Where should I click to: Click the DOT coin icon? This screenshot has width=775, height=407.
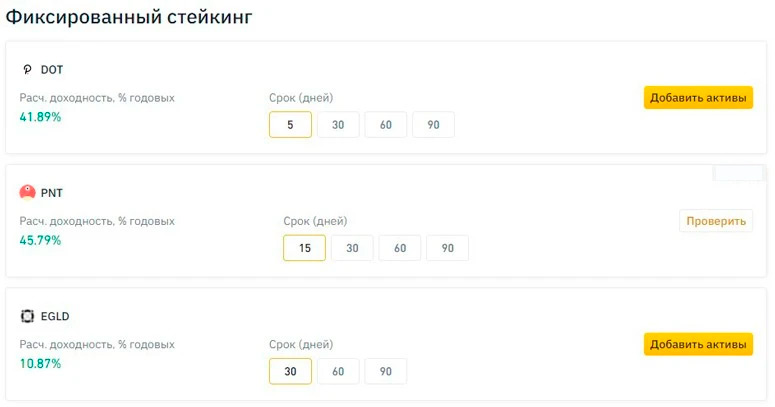[27, 70]
